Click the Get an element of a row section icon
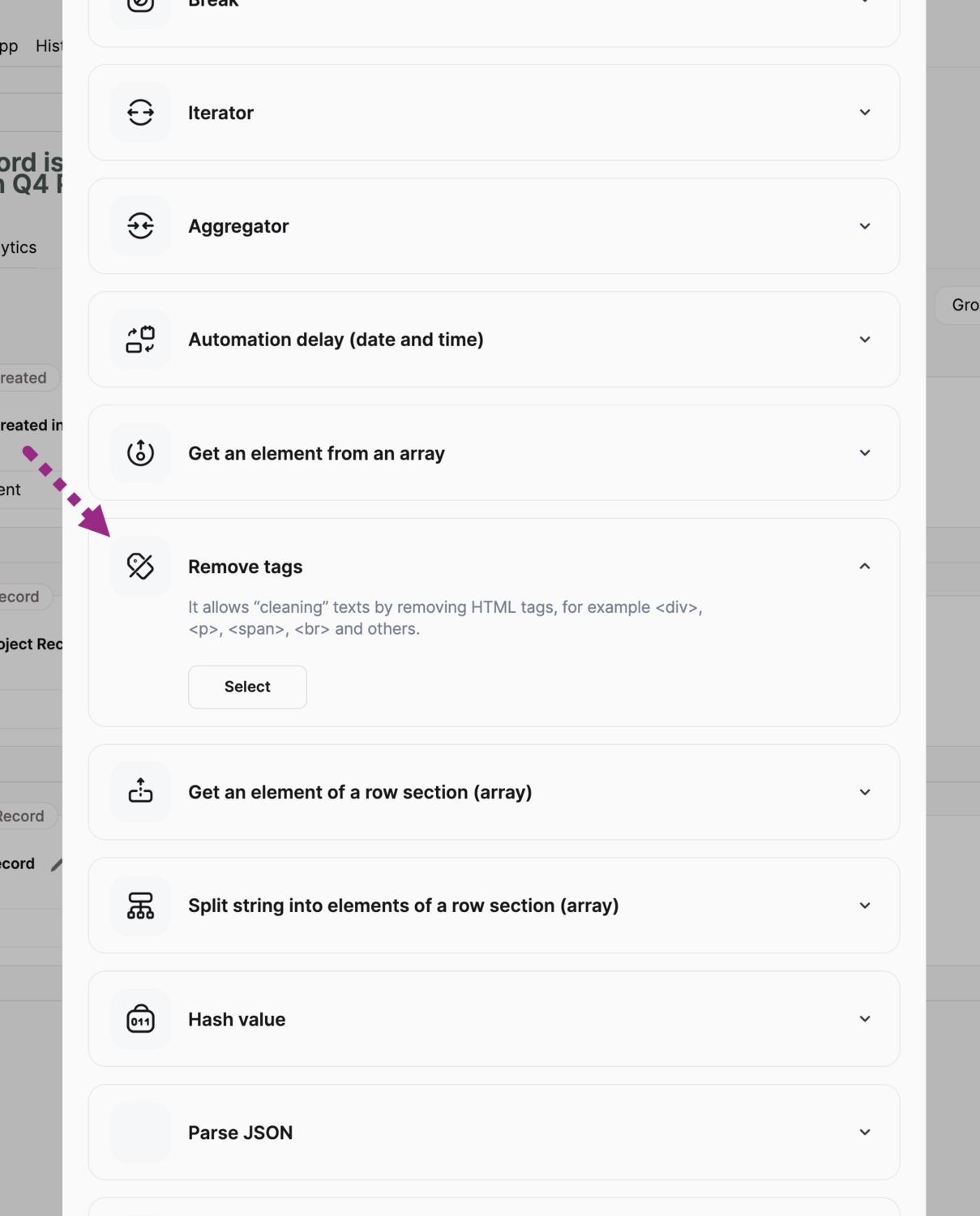980x1216 pixels. (x=139, y=791)
